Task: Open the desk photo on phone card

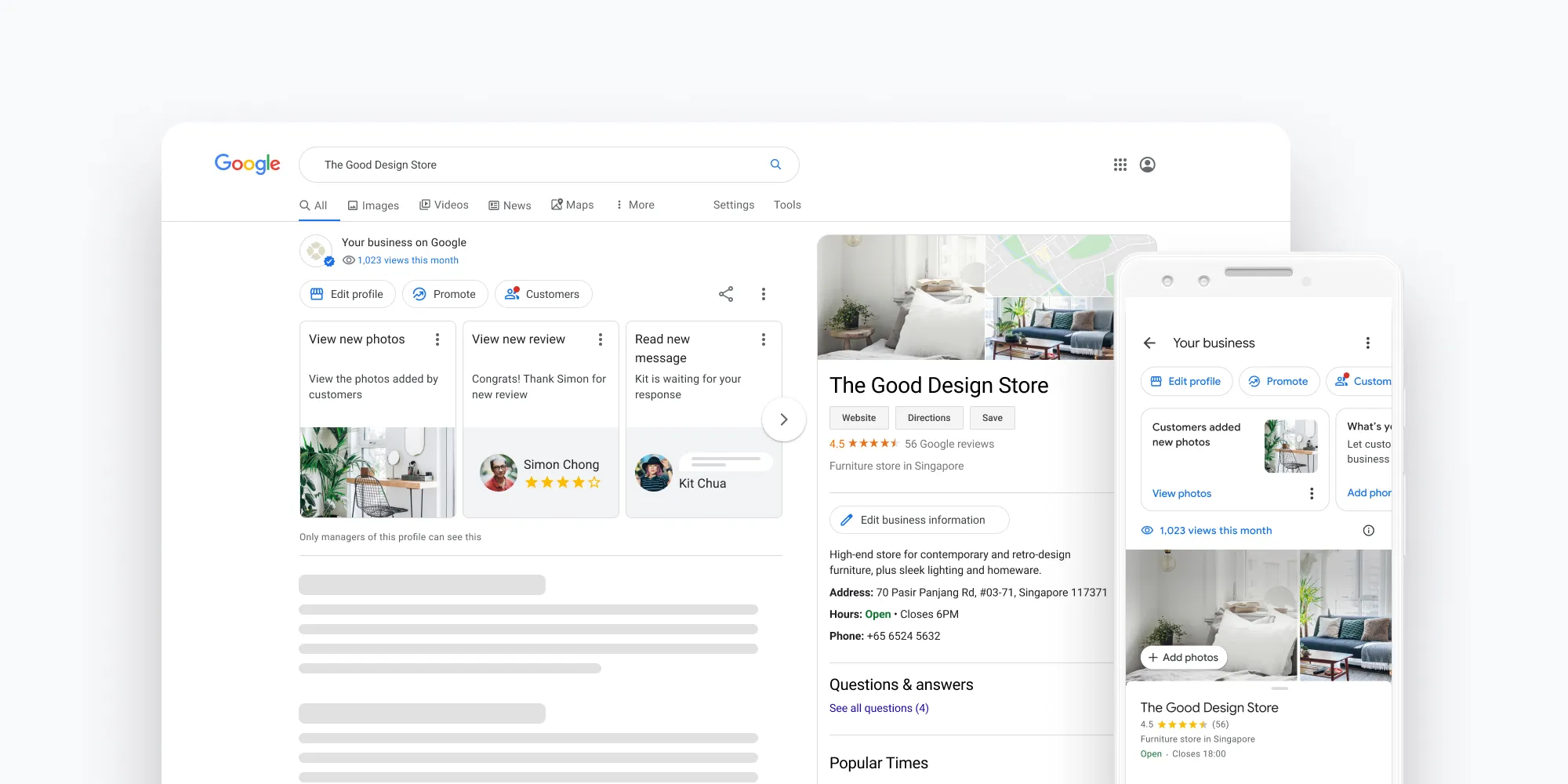Action: click(x=1290, y=446)
